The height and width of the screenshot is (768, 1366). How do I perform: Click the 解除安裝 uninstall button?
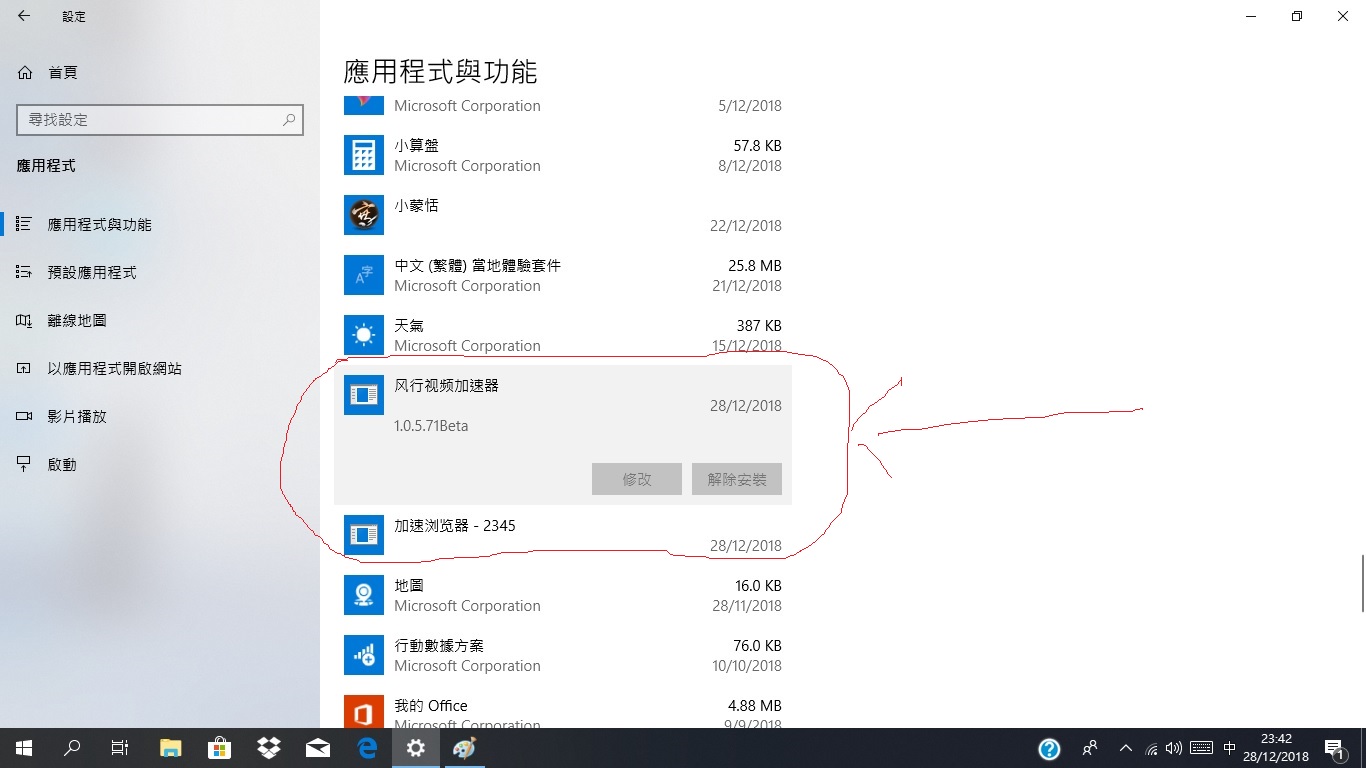coord(737,479)
